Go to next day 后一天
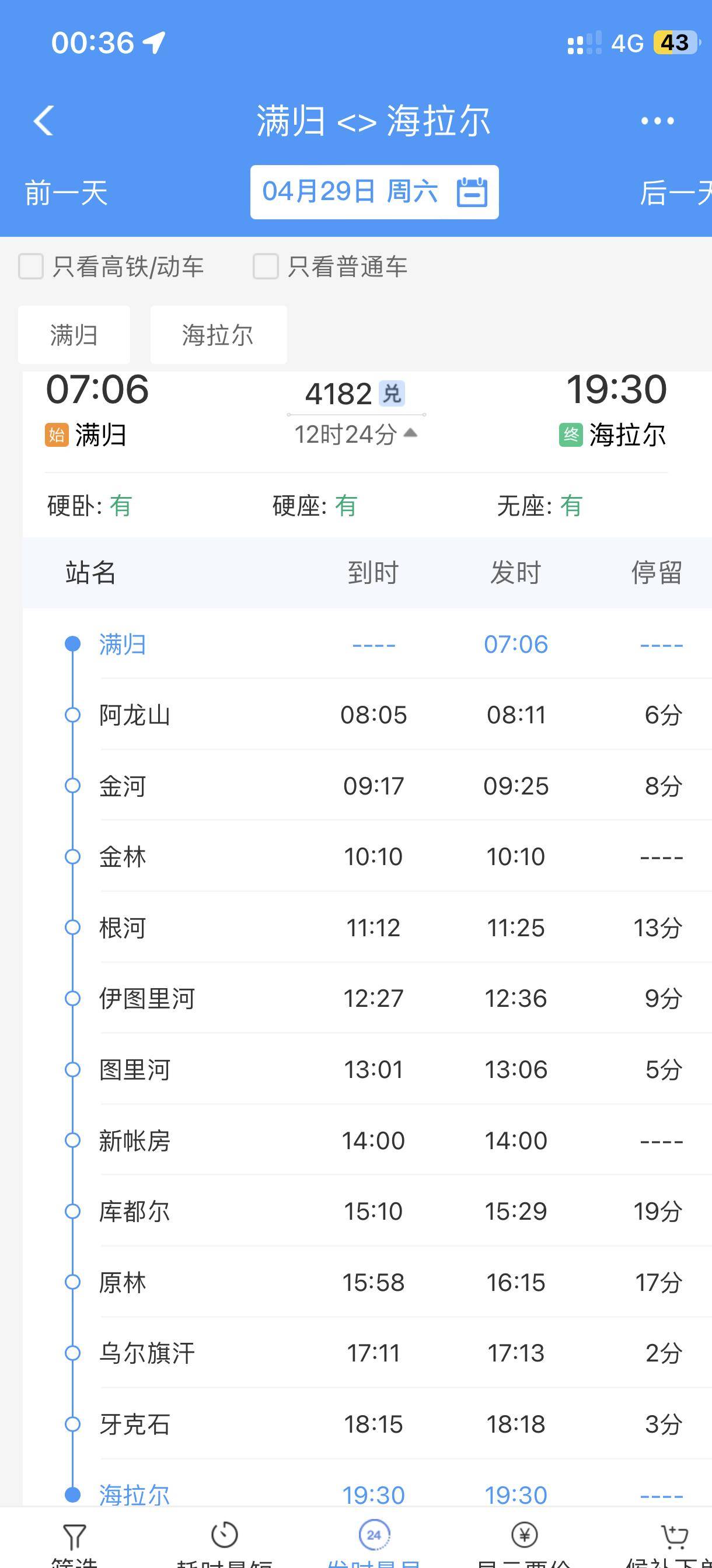This screenshot has height=1568, width=712. click(675, 193)
